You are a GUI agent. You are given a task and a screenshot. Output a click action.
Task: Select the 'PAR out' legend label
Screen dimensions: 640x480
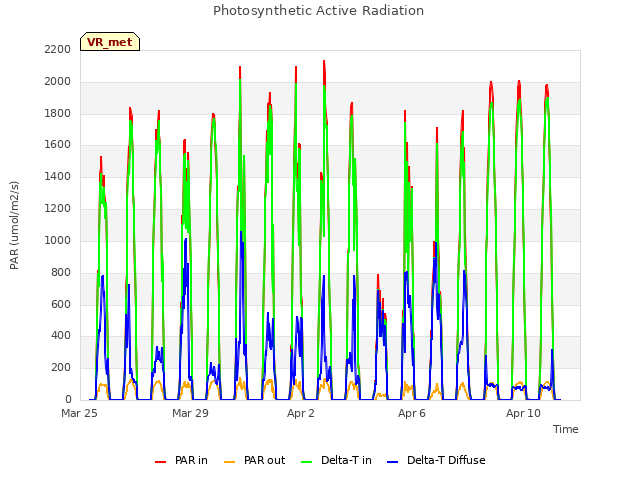[x=264, y=460]
